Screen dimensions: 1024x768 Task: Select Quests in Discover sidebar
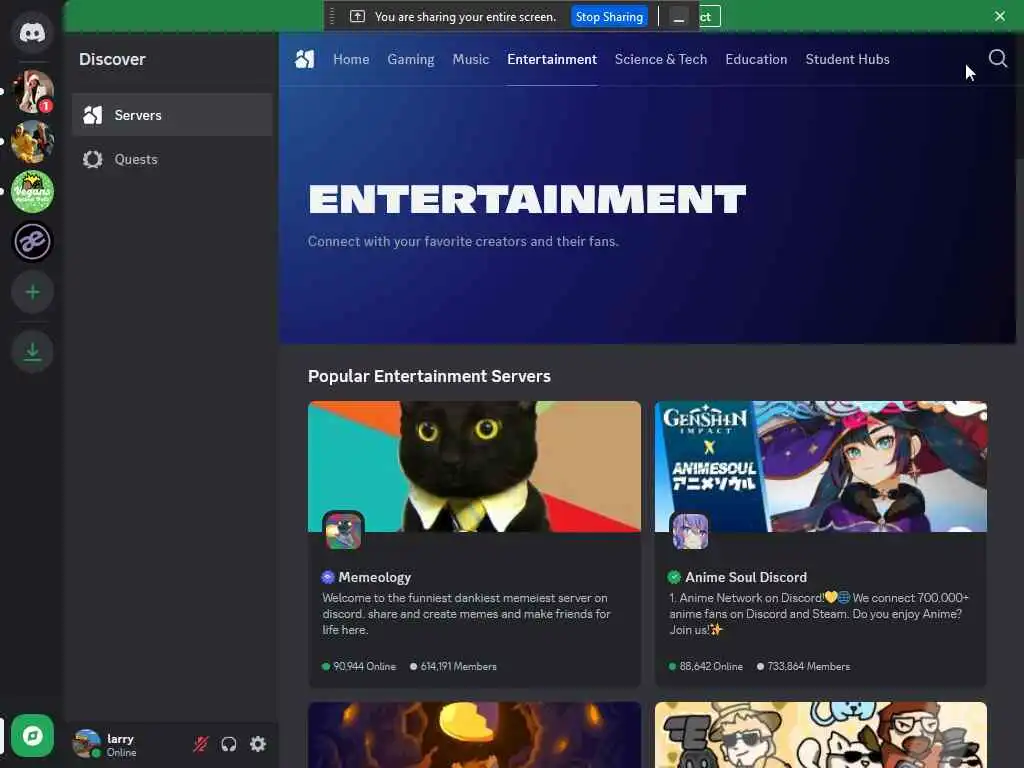(172, 159)
